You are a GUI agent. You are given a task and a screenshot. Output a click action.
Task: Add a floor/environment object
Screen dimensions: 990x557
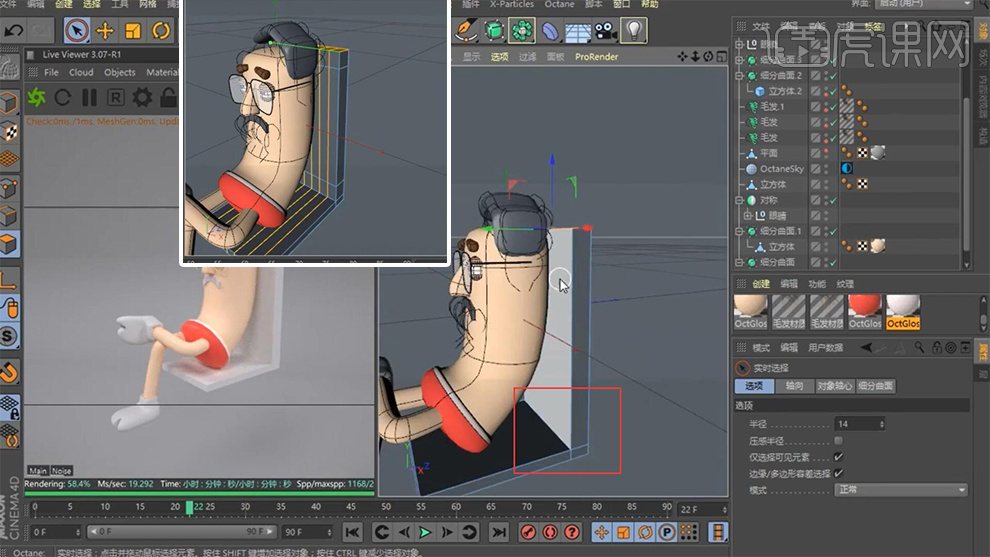click(x=578, y=30)
